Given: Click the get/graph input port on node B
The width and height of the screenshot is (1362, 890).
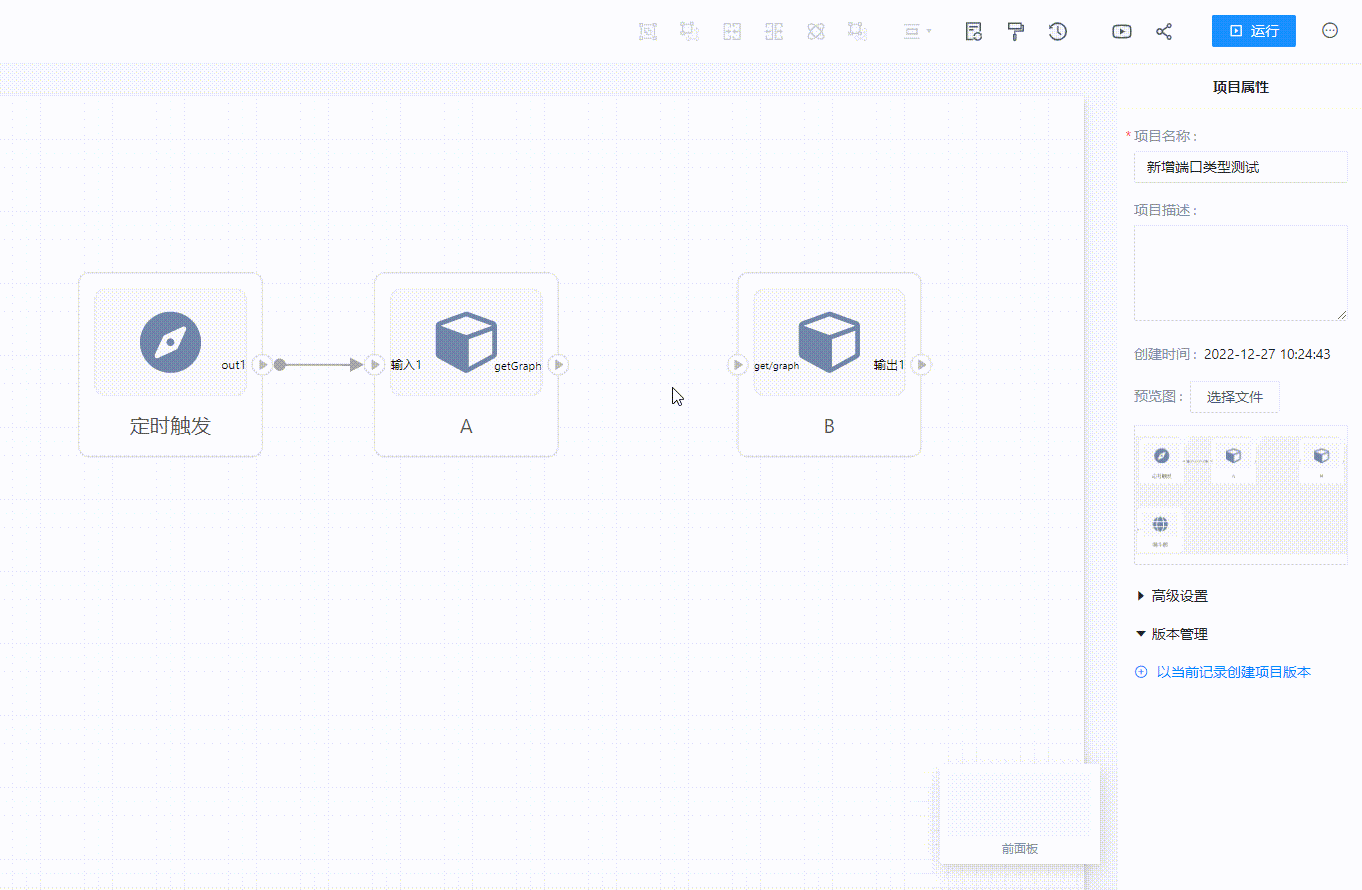Looking at the screenshot, I should coord(738,365).
